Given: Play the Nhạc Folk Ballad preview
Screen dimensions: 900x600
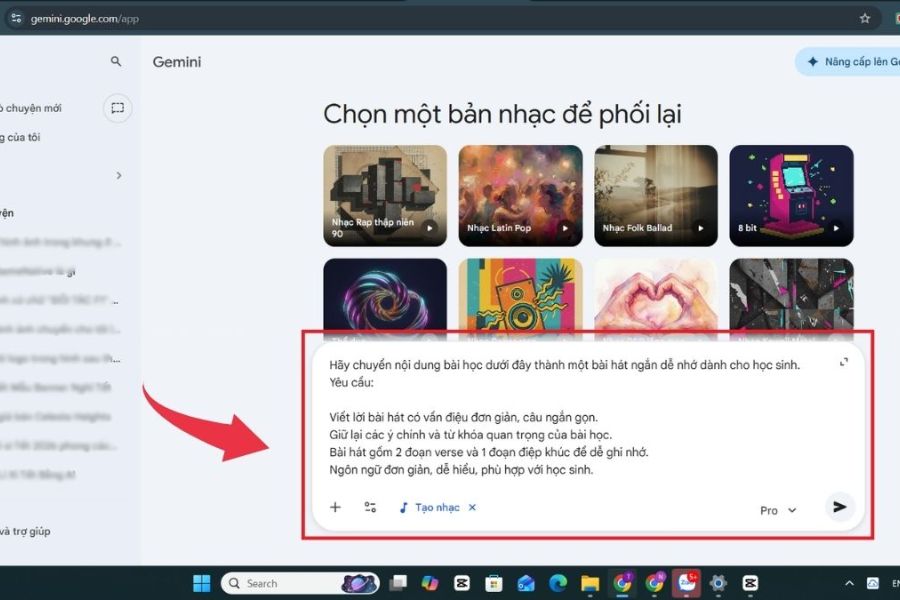Looking at the screenshot, I should (x=700, y=228).
